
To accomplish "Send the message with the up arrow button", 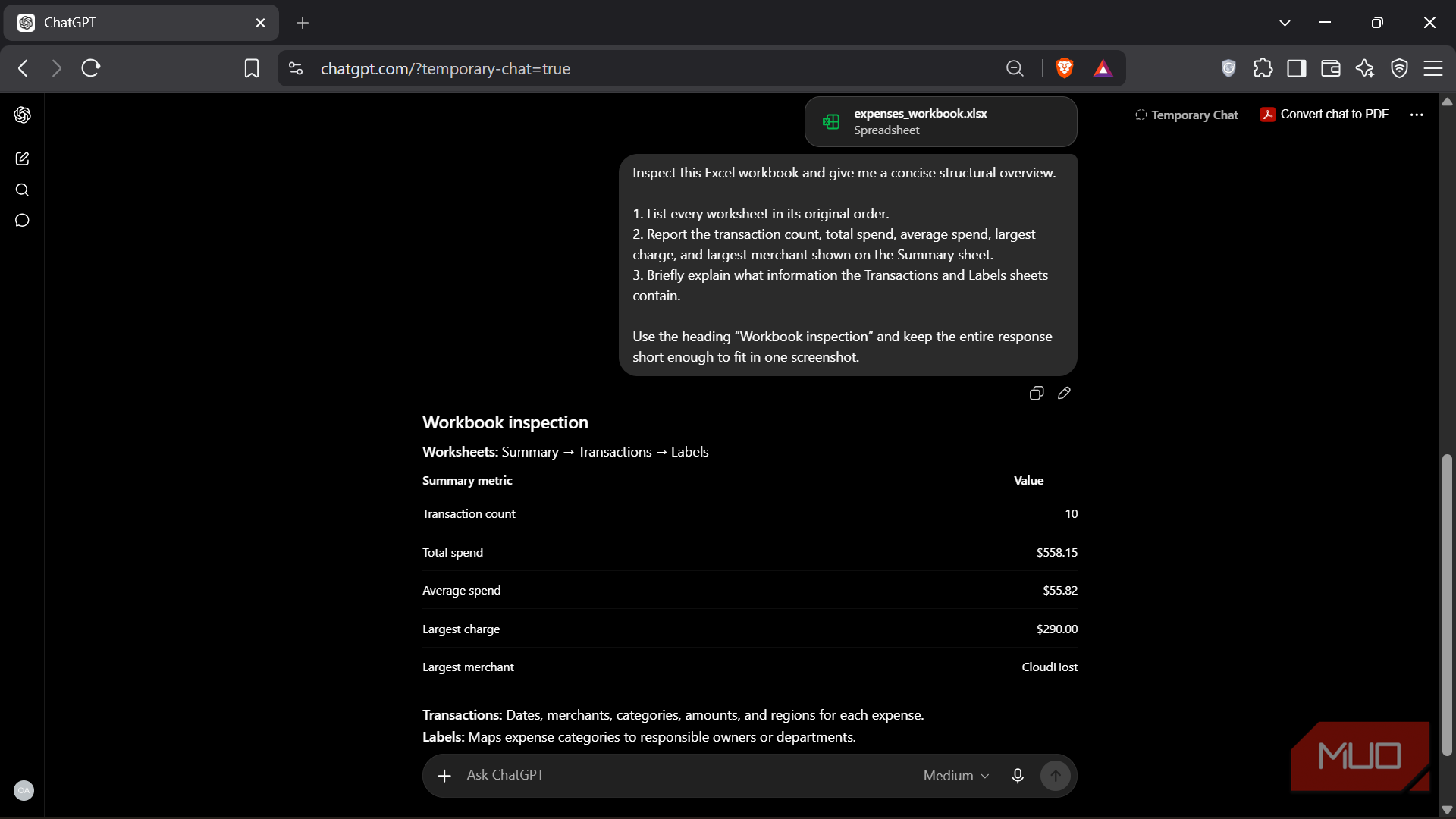I will [x=1055, y=776].
